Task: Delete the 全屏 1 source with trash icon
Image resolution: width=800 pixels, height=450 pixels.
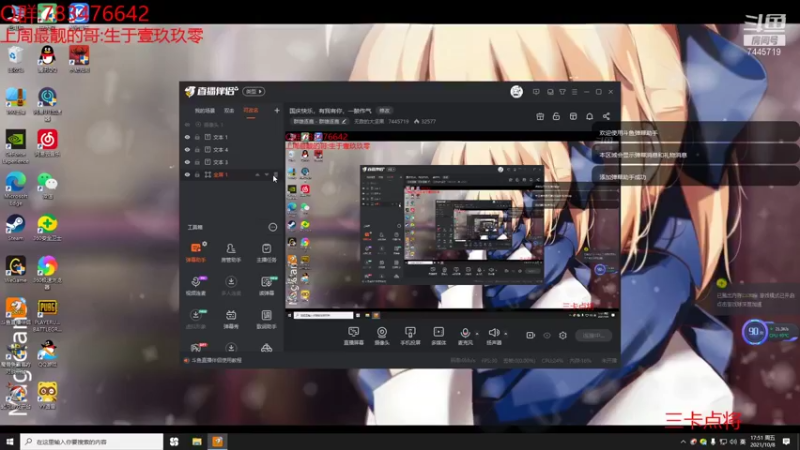Action: [x=276, y=174]
